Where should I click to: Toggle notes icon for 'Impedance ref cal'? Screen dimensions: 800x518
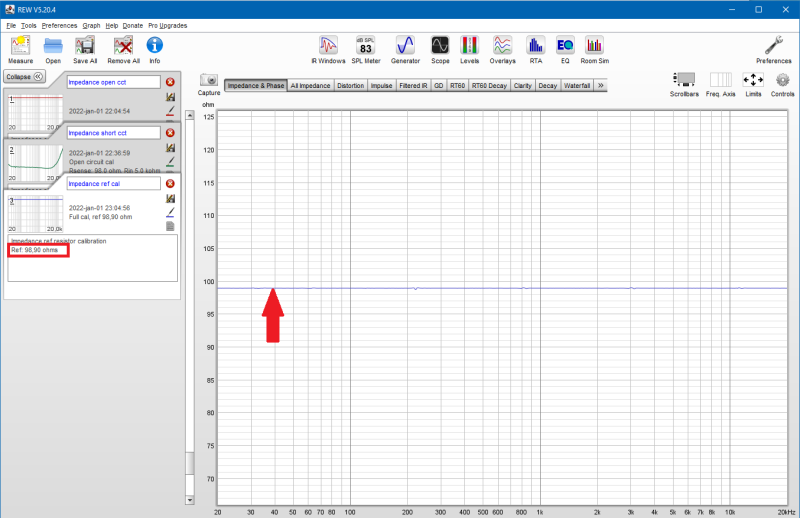(170, 226)
